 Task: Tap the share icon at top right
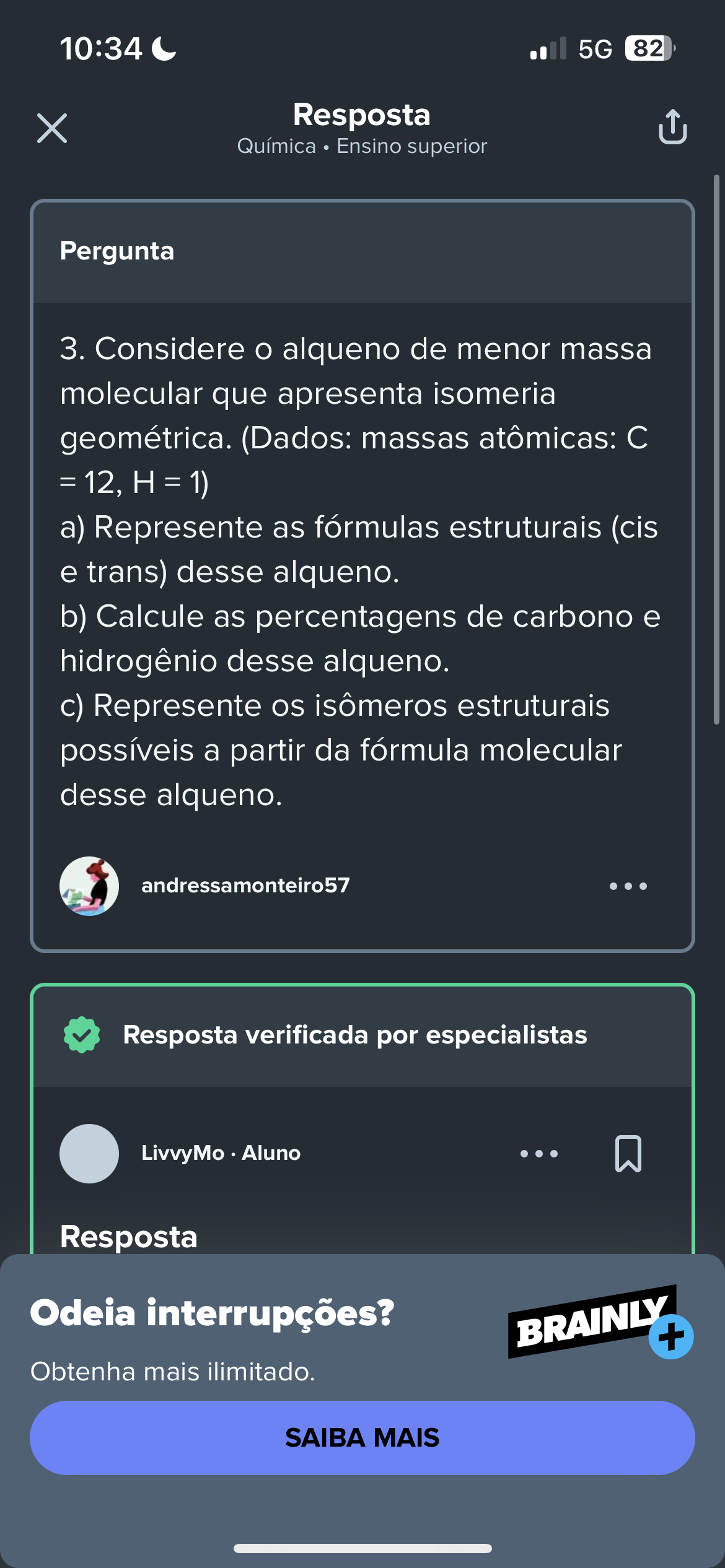pyautogui.click(x=672, y=127)
